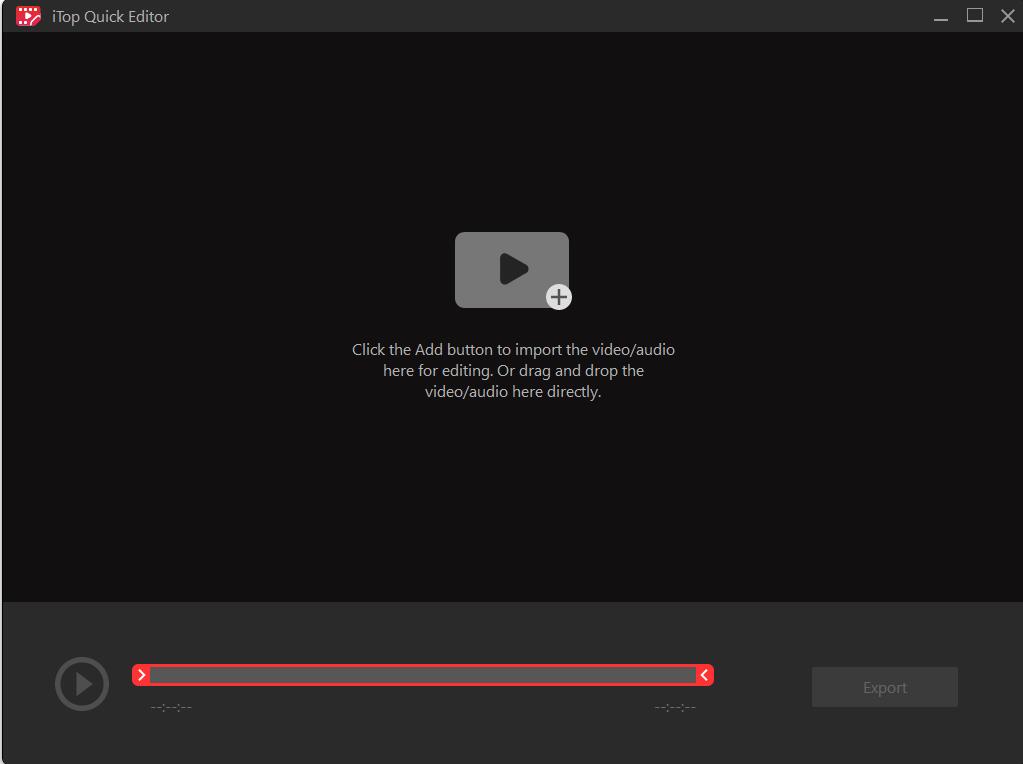Click the iTop Quick Editor logo icon

click(x=28, y=16)
